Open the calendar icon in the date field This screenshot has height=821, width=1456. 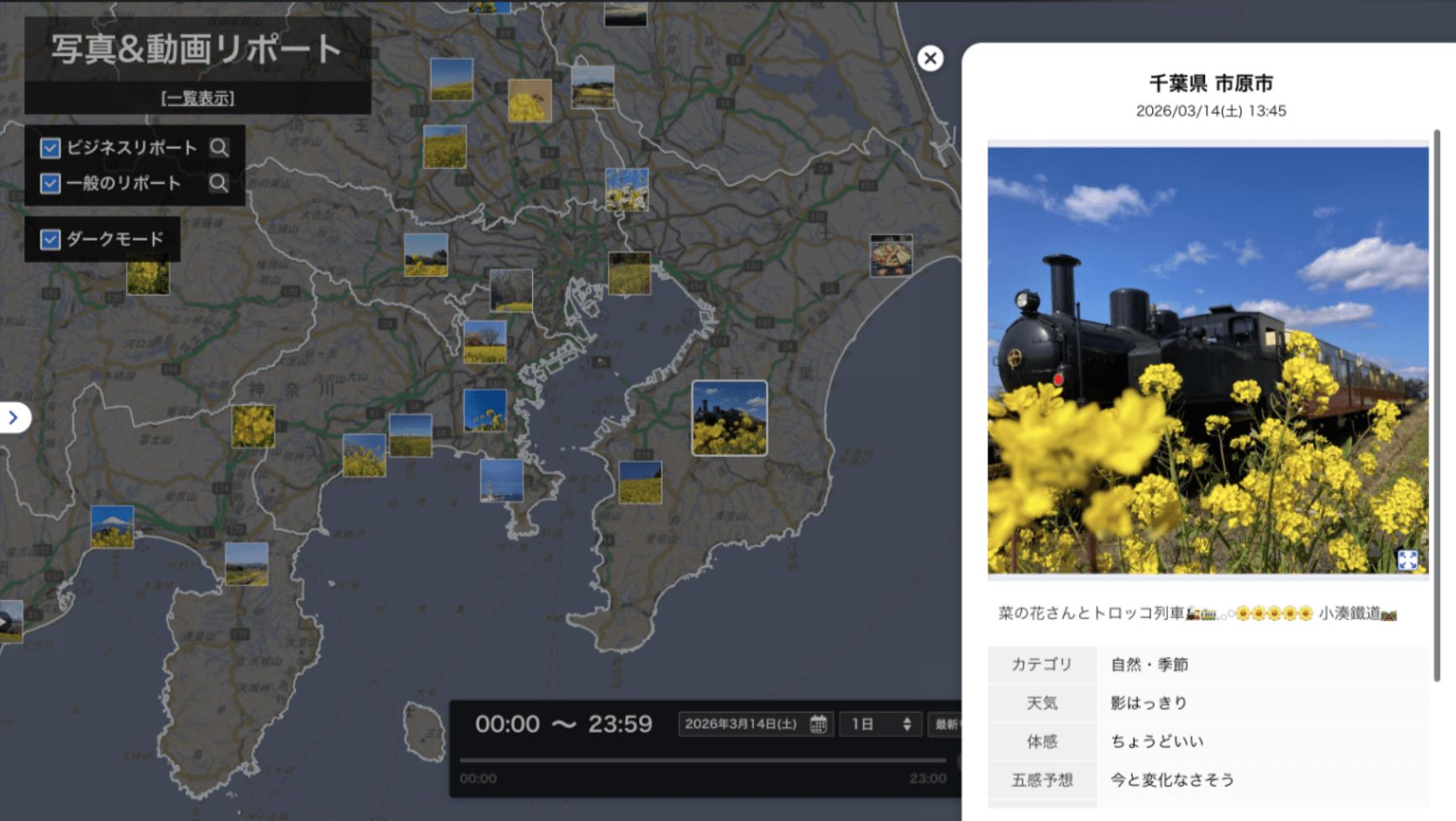[818, 724]
